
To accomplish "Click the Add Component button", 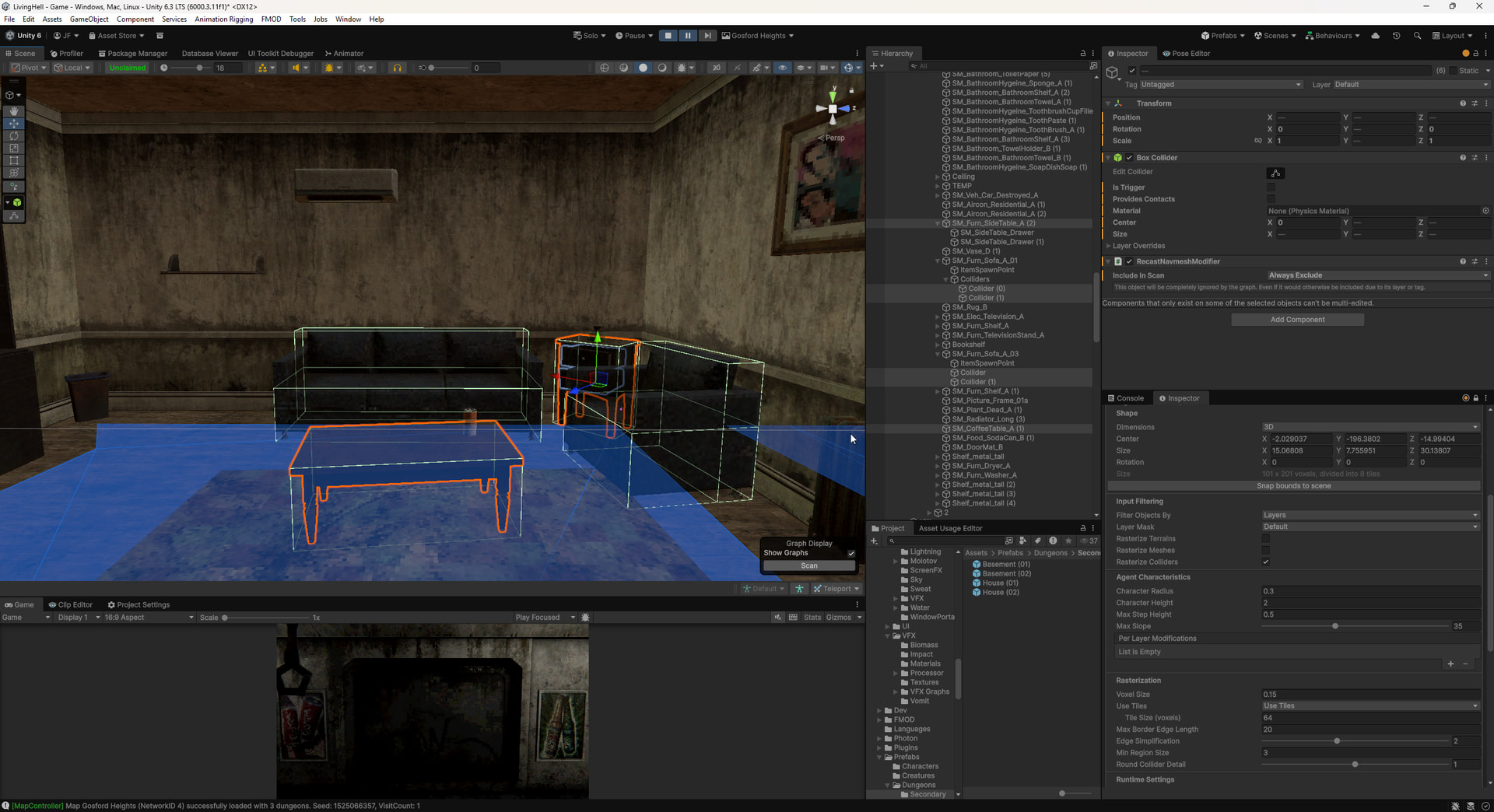I will tap(1297, 320).
